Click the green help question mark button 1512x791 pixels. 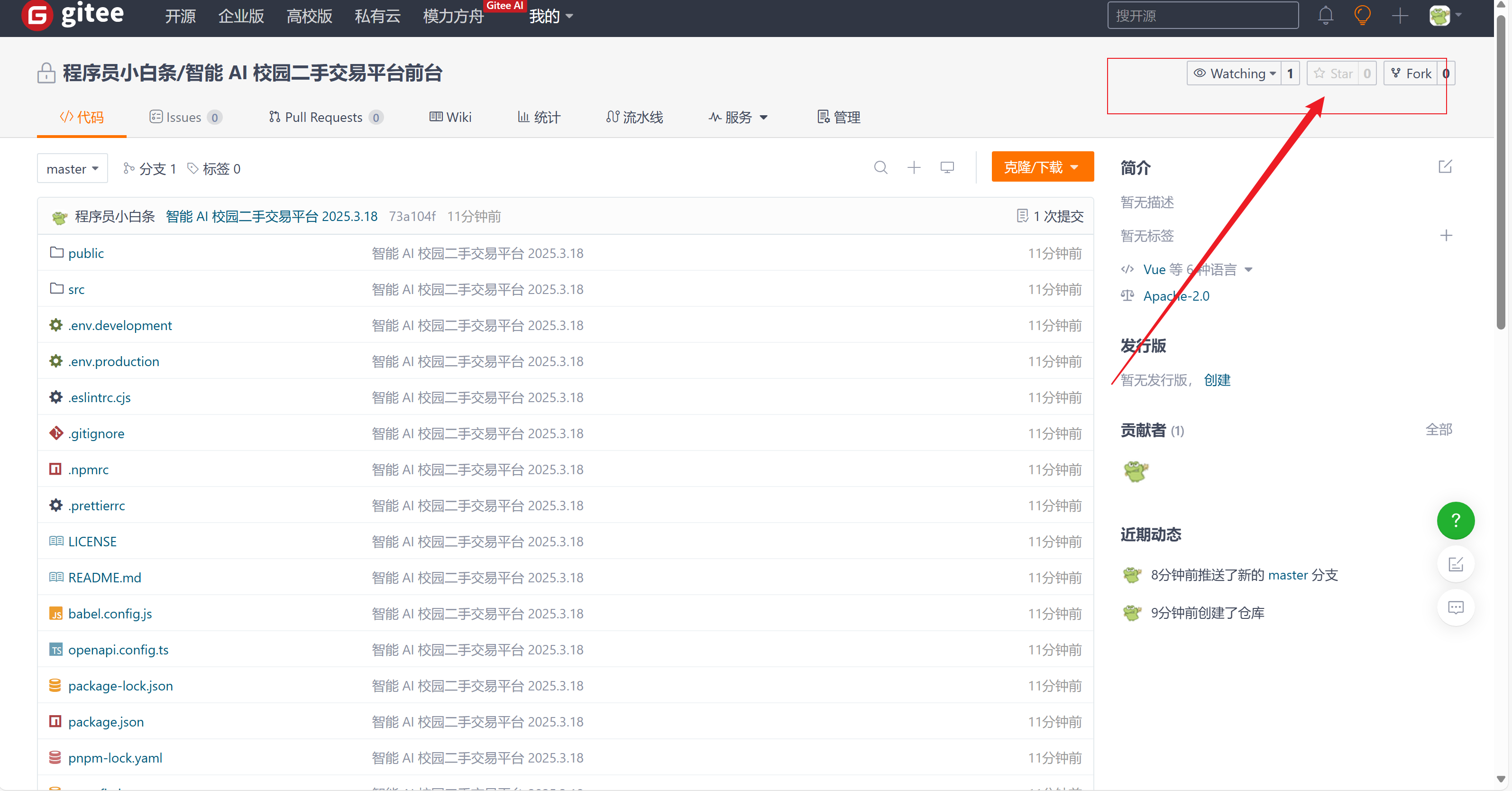(x=1455, y=520)
